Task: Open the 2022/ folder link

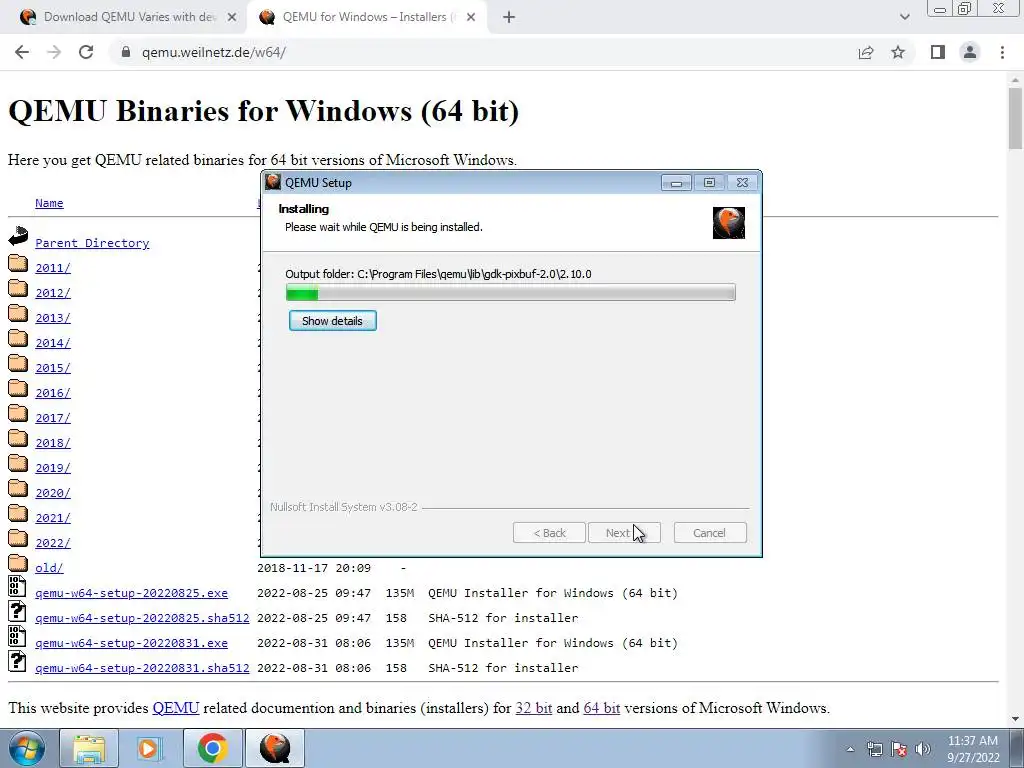Action: tap(53, 543)
